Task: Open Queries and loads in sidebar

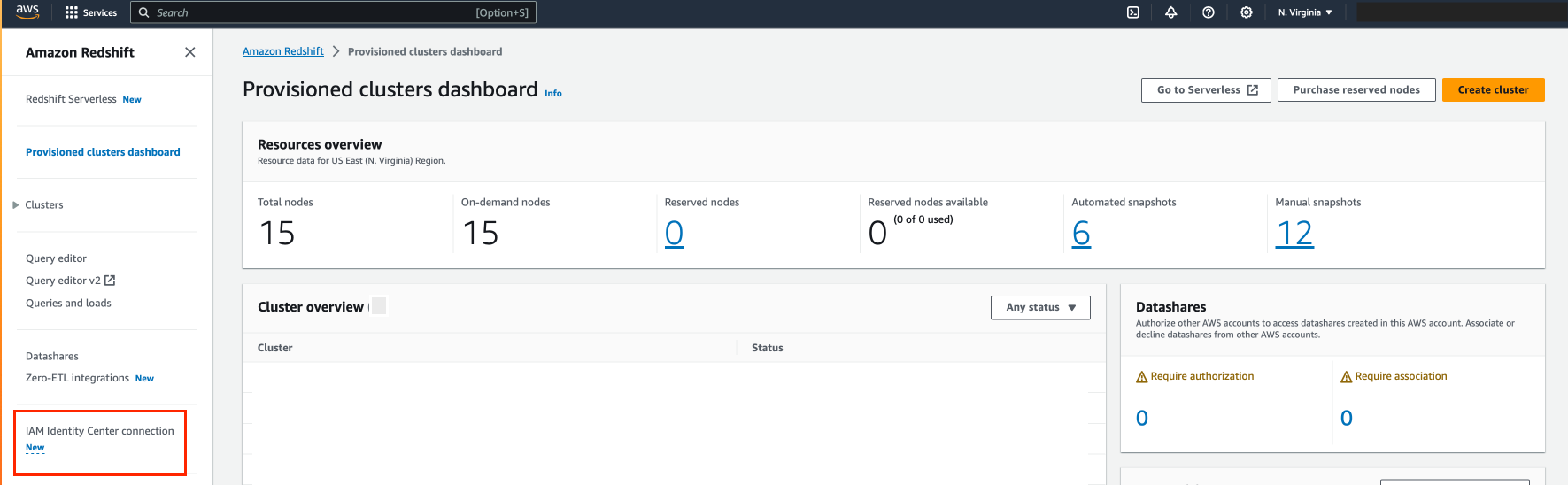Action: tap(68, 304)
